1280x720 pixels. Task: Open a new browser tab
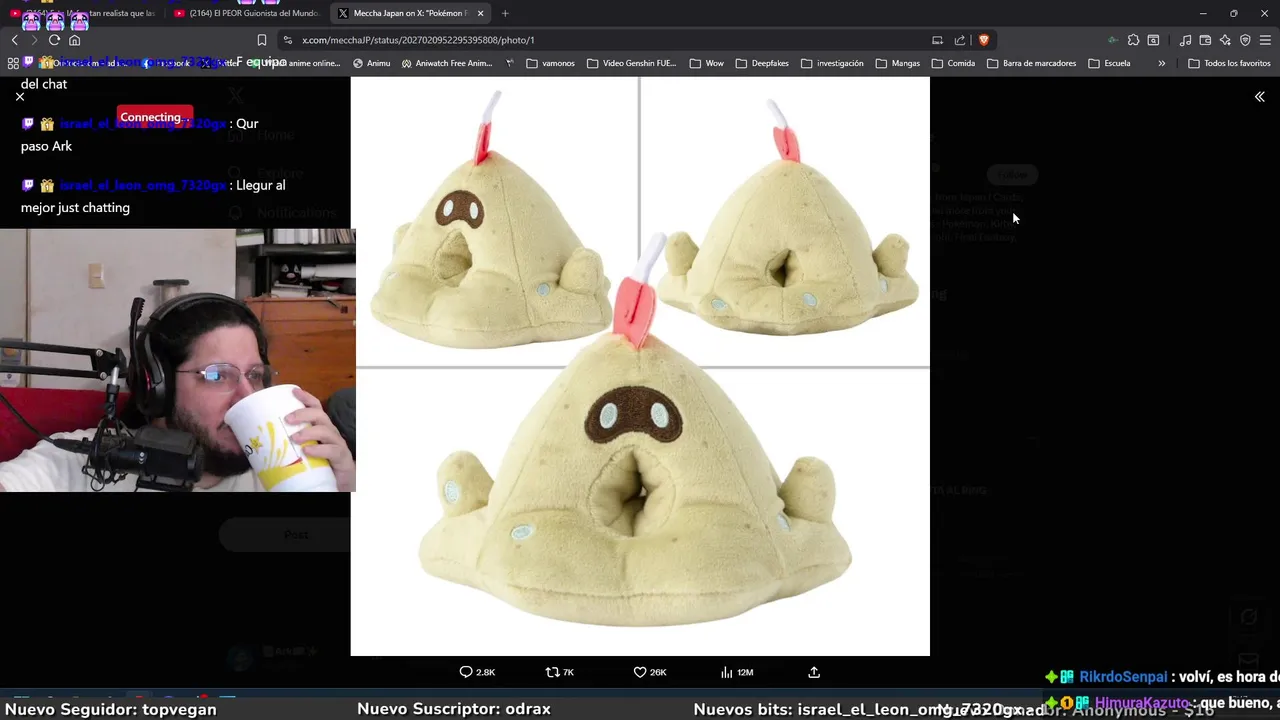[x=505, y=13]
